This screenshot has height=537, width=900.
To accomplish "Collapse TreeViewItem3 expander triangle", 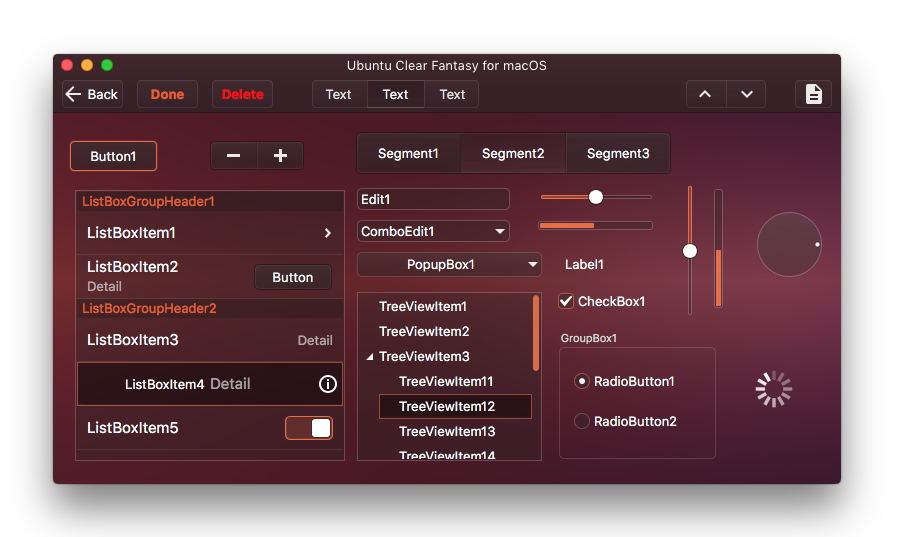I will [x=370, y=357].
